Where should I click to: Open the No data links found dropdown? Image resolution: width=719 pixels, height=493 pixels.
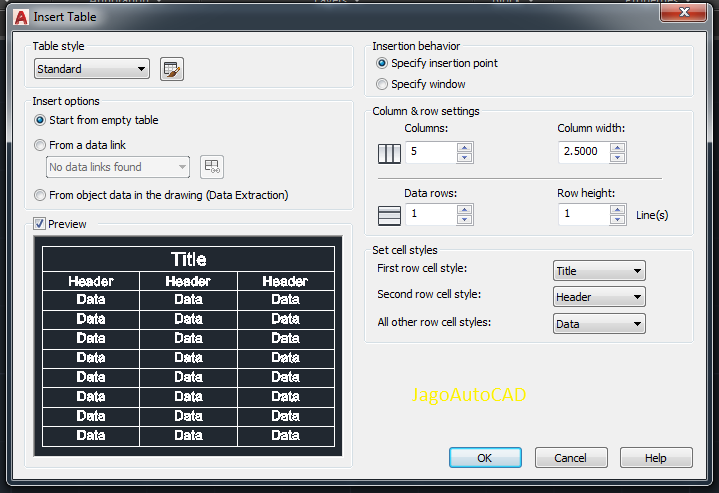(x=118, y=167)
